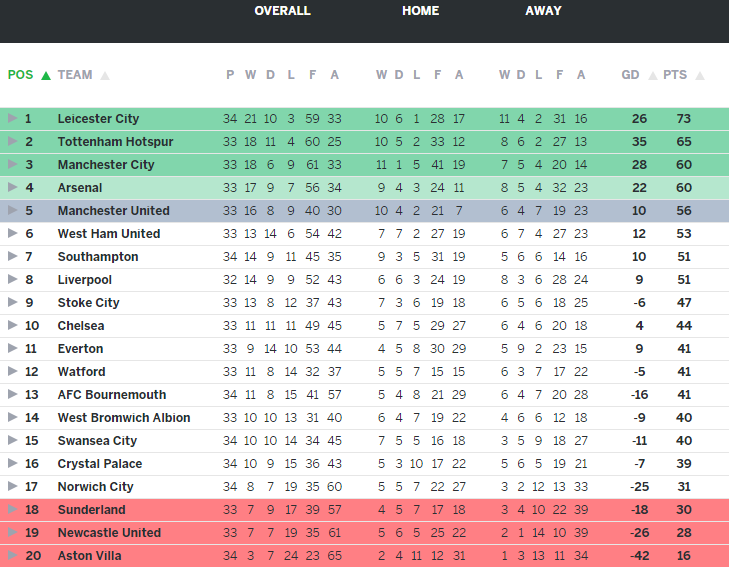Open the Newcastle United team link
729x567 pixels.
[109, 533]
